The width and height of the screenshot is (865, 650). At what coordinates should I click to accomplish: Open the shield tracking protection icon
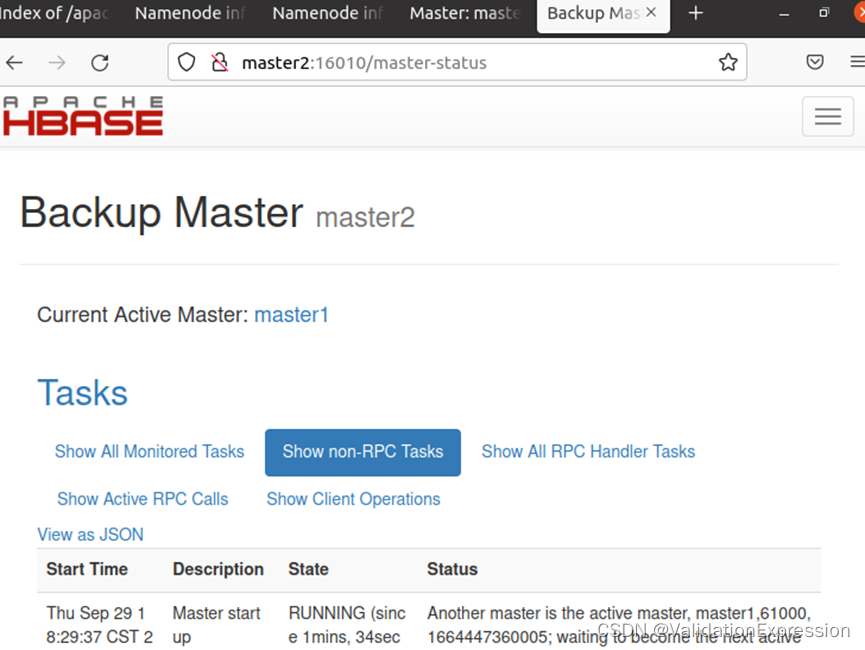coord(186,62)
